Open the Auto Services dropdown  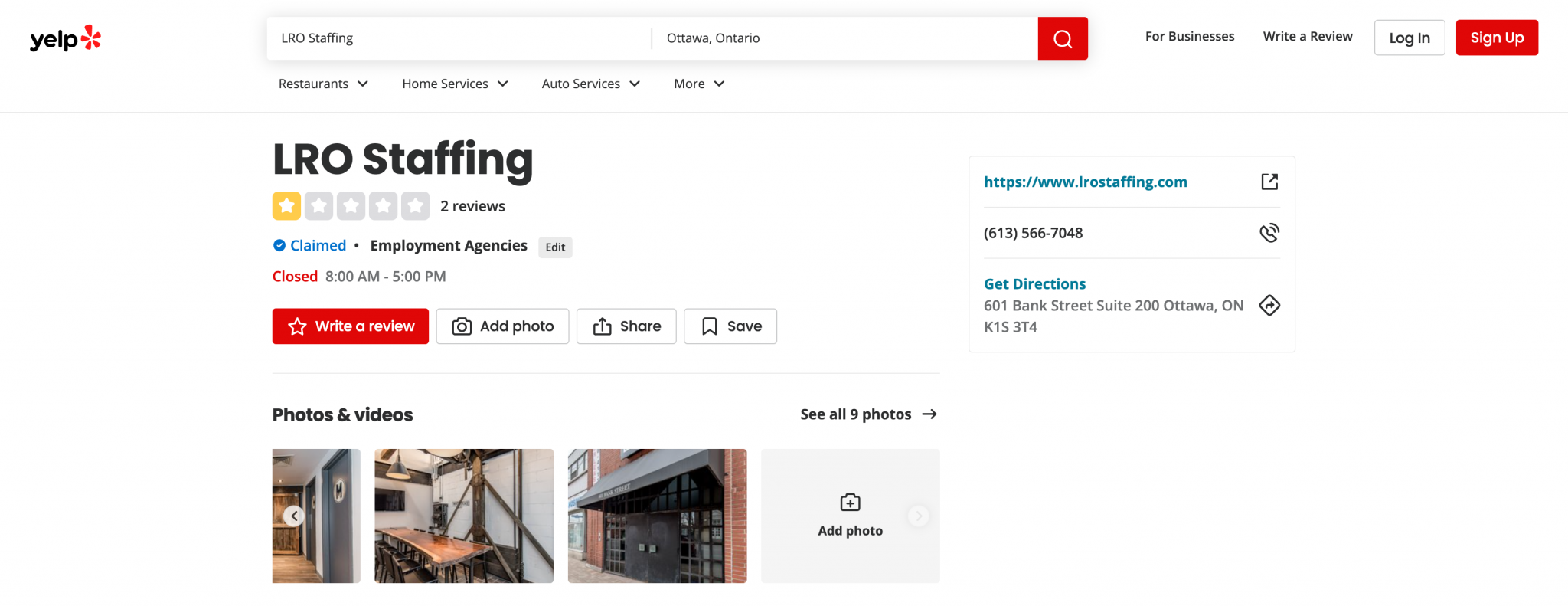coord(590,84)
